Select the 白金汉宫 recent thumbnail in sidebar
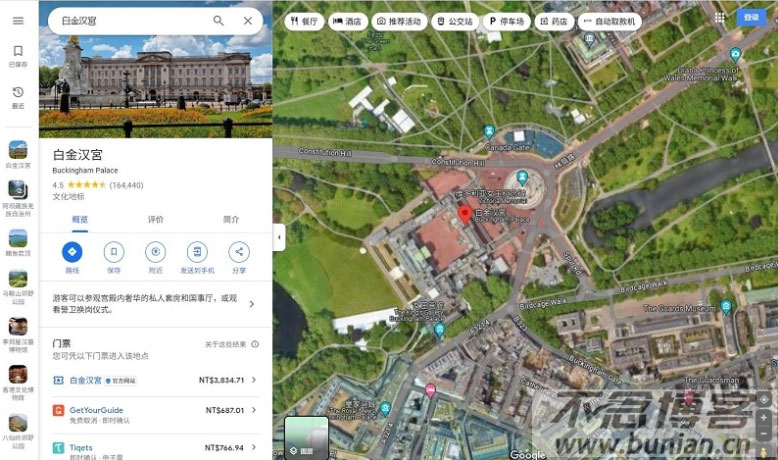 (18, 149)
